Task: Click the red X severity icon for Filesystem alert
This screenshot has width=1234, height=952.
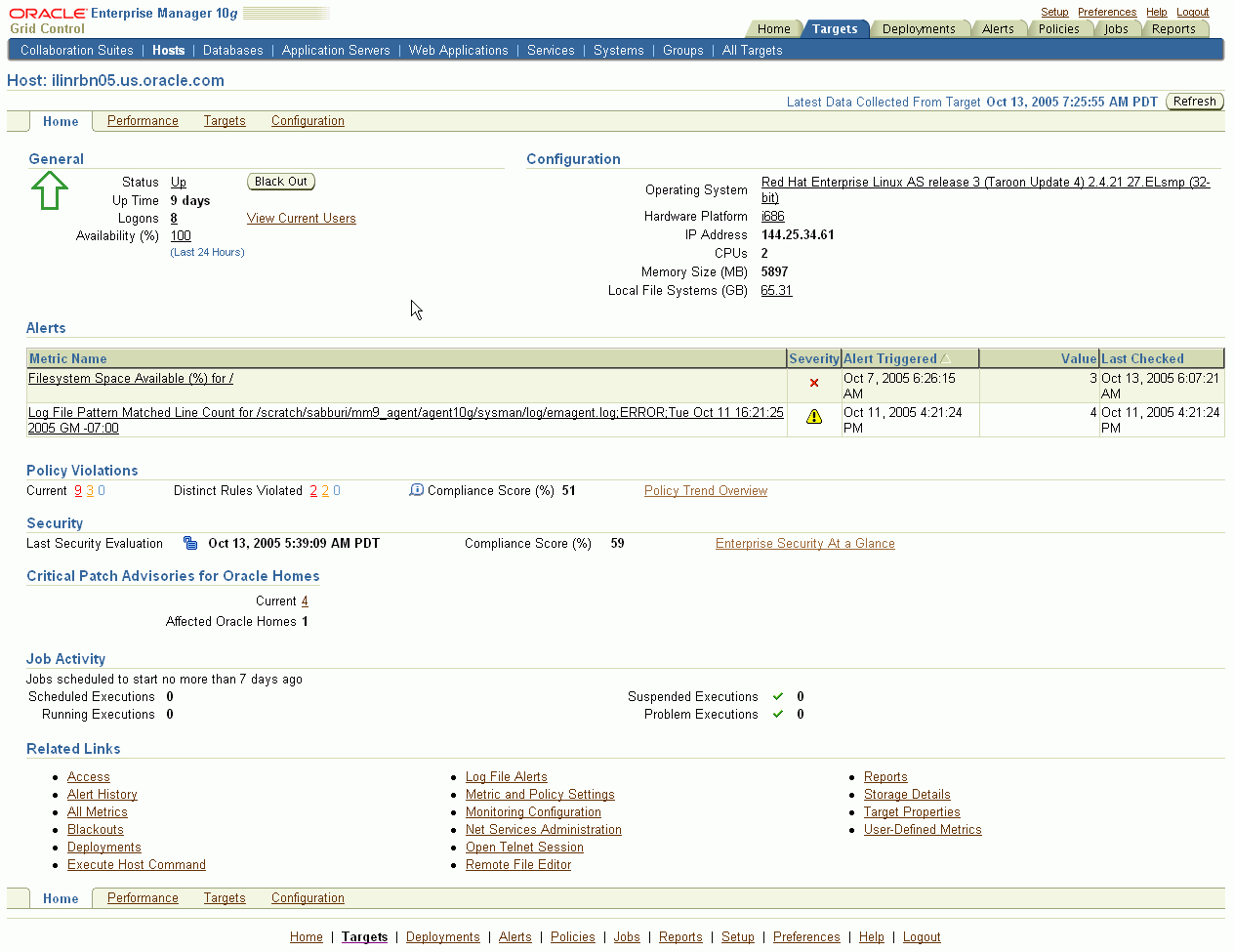Action: coord(813,383)
